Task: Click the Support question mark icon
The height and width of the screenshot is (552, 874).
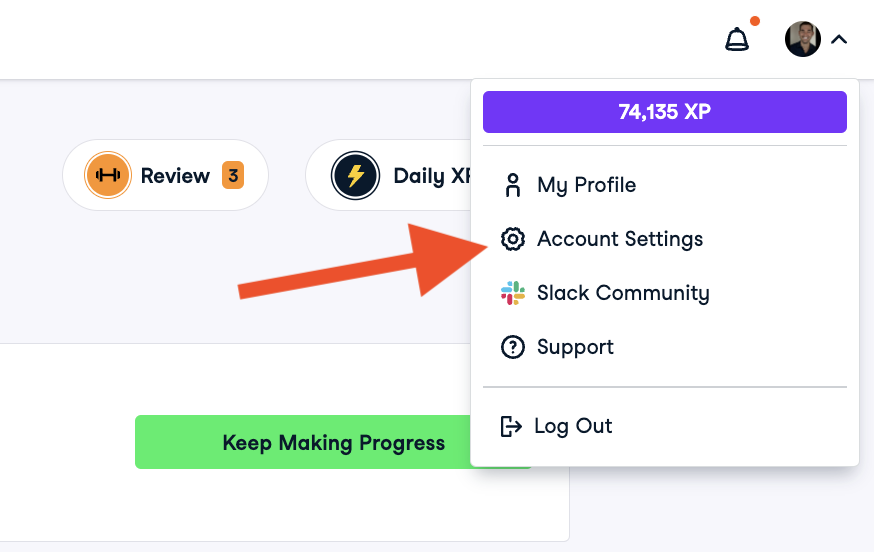Action: click(513, 347)
